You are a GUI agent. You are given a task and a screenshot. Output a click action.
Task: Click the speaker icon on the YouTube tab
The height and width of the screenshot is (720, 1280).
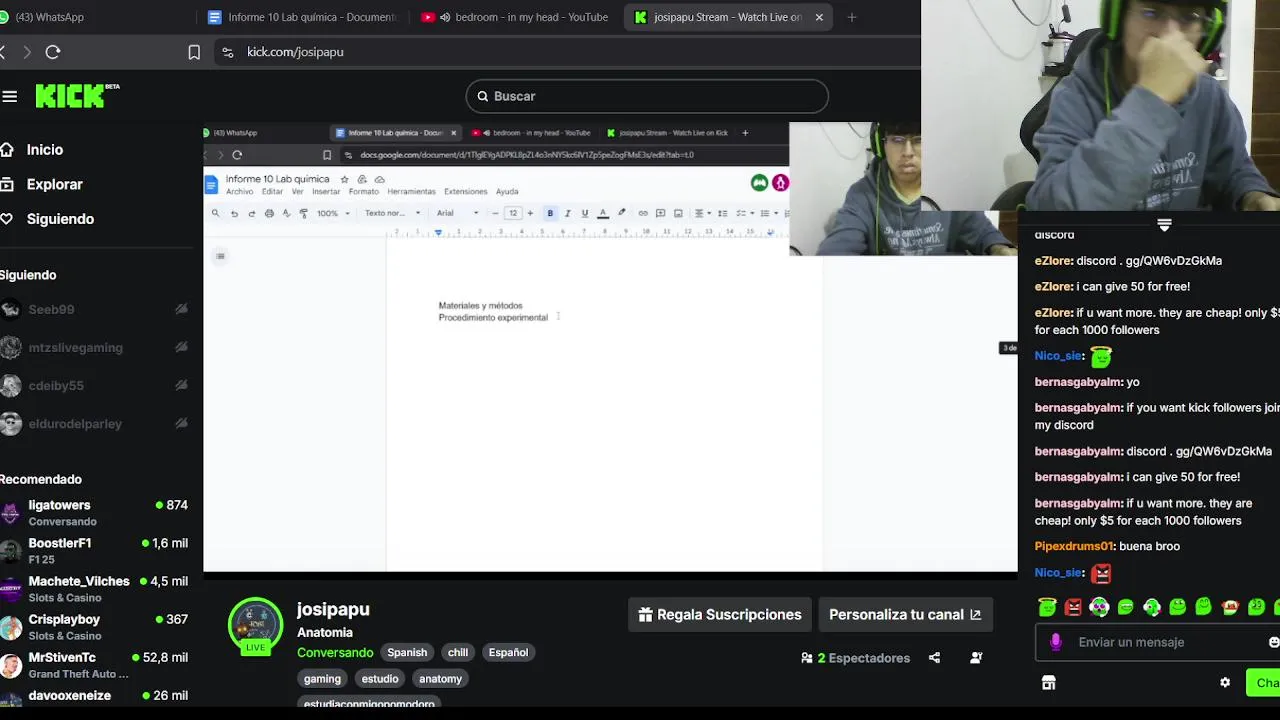pos(445,17)
